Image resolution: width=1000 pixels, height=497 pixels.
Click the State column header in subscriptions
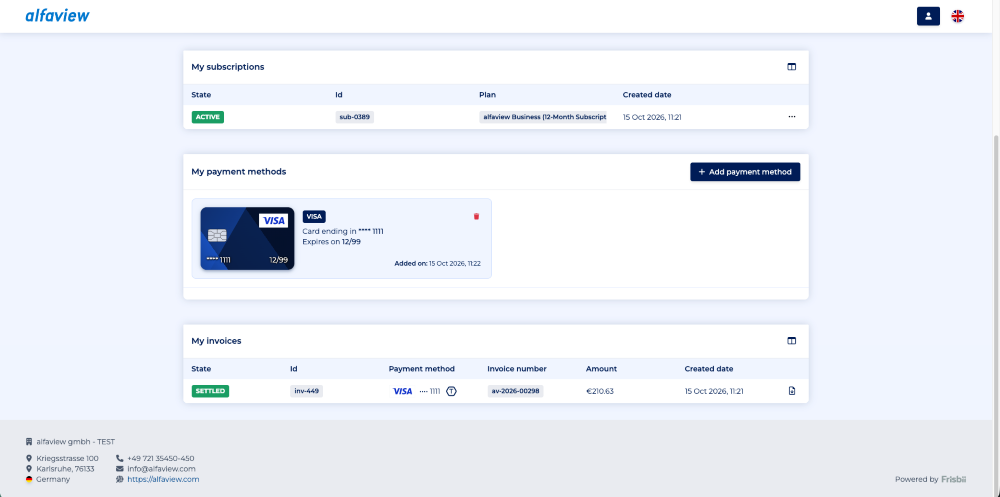tap(201, 94)
